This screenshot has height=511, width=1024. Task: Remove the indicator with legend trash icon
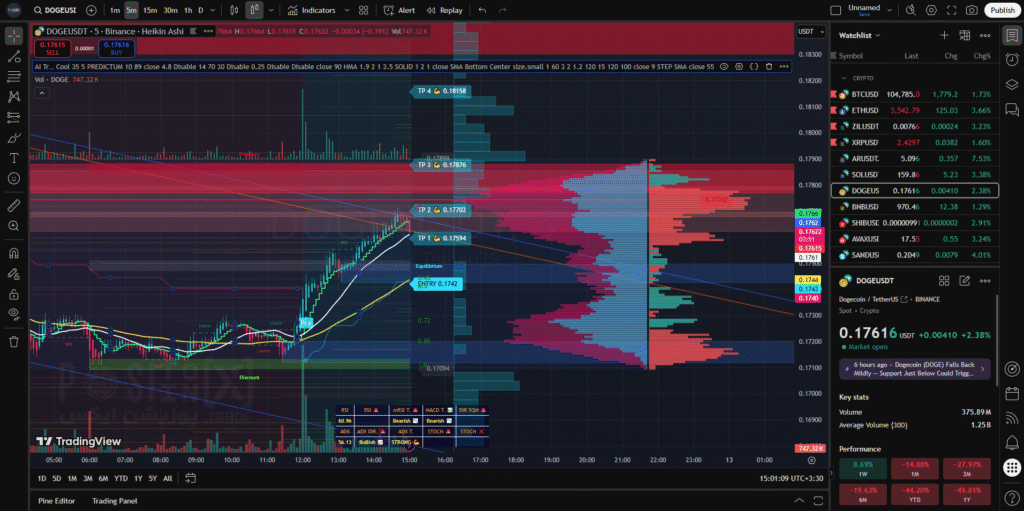tap(769, 66)
